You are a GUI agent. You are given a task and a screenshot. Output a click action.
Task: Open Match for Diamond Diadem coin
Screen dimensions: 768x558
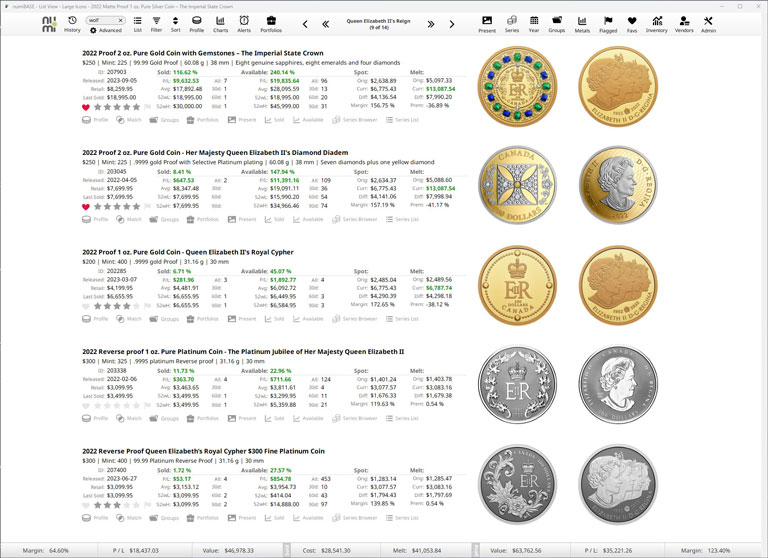(x=129, y=219)
